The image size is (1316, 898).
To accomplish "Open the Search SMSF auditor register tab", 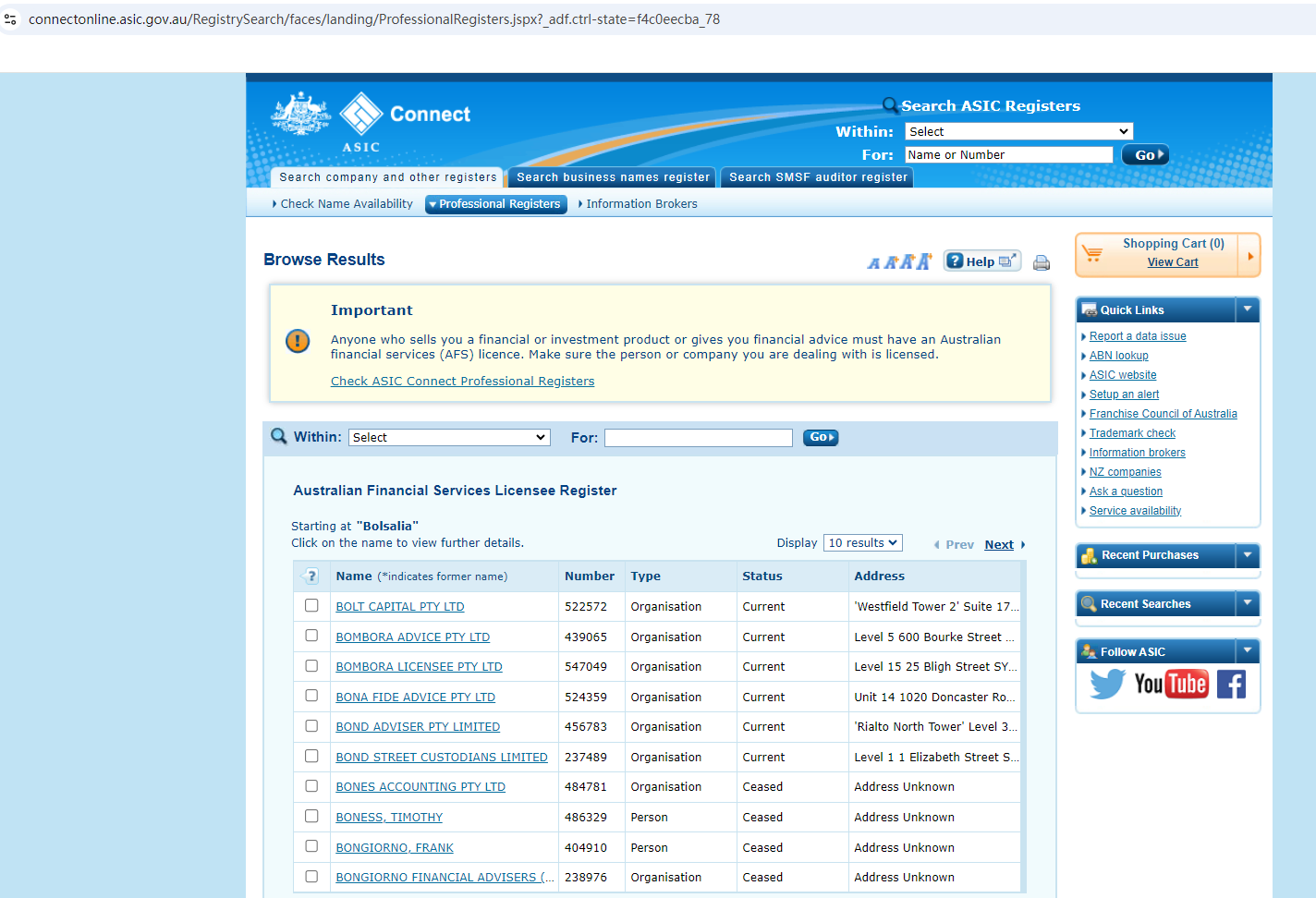I will 818,177.
